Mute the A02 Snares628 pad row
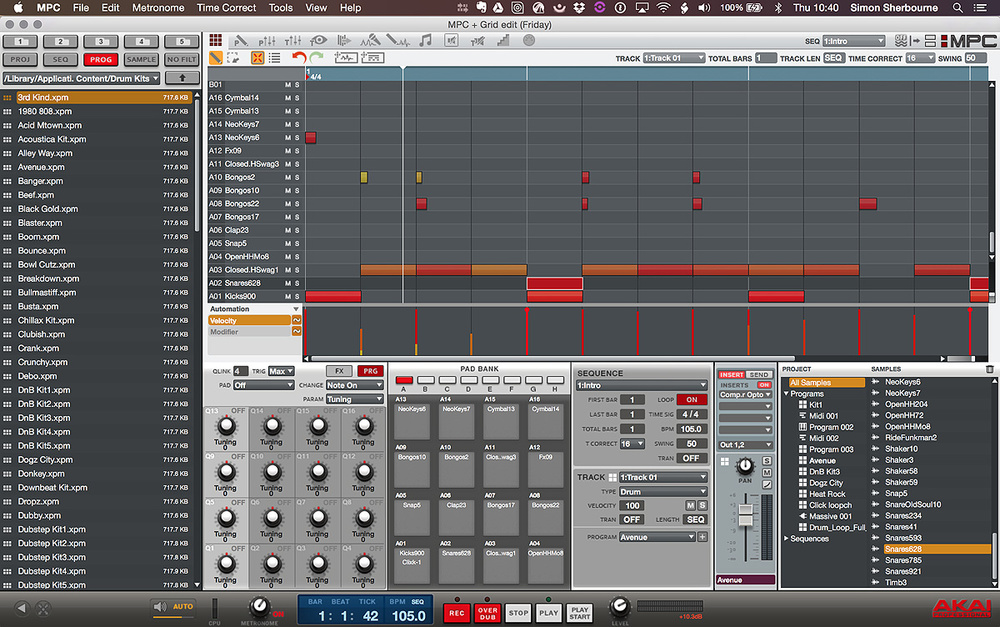Viewport: 1000px width, 627px height. (x=288, y=283)
